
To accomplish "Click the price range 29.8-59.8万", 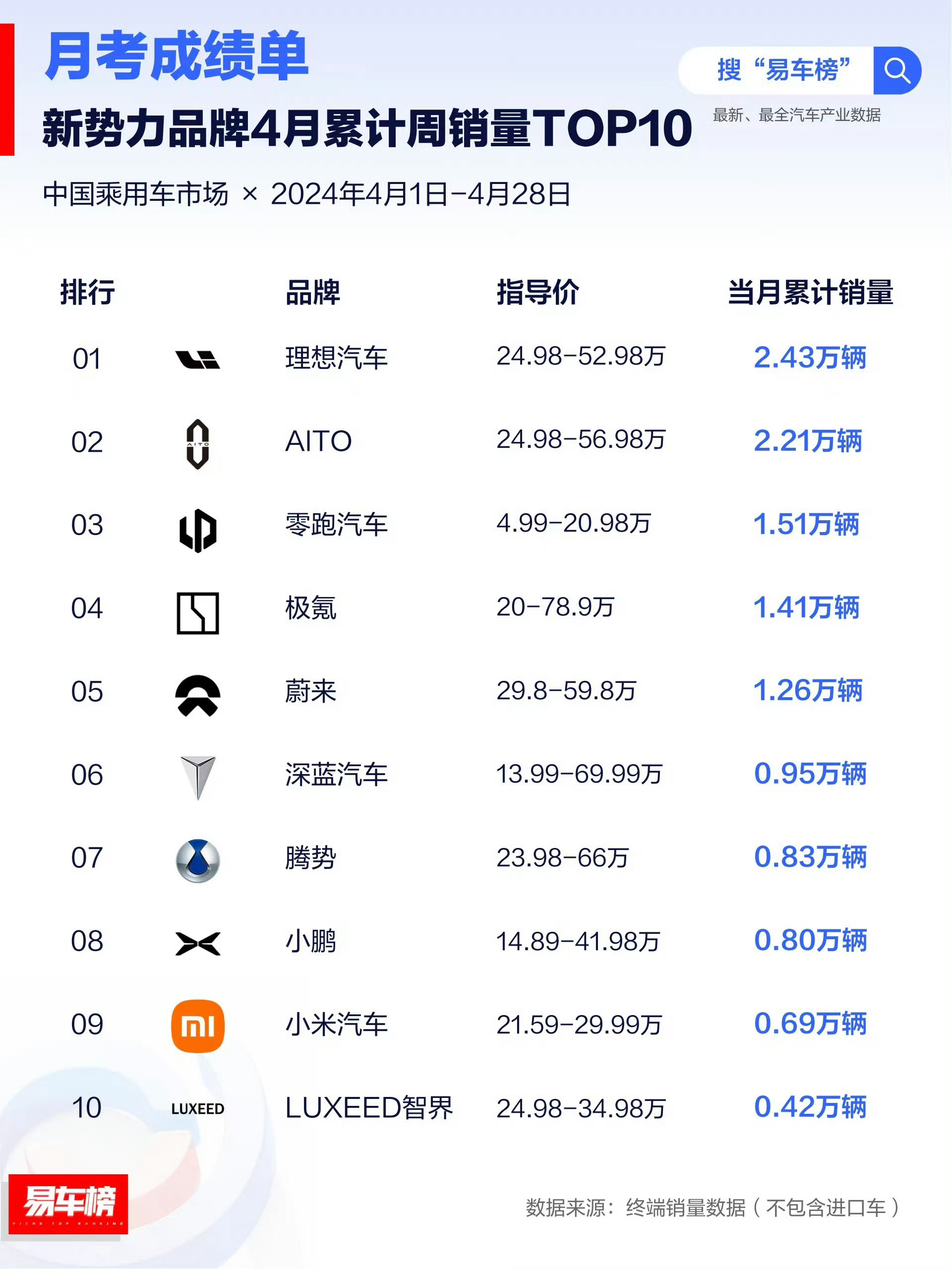I will pyautogui.click(x=566, y=690).
